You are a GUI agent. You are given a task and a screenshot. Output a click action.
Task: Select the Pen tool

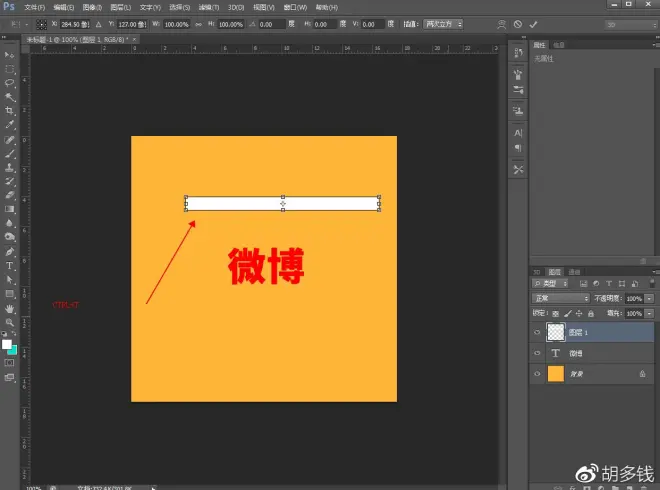pos(9,252)
